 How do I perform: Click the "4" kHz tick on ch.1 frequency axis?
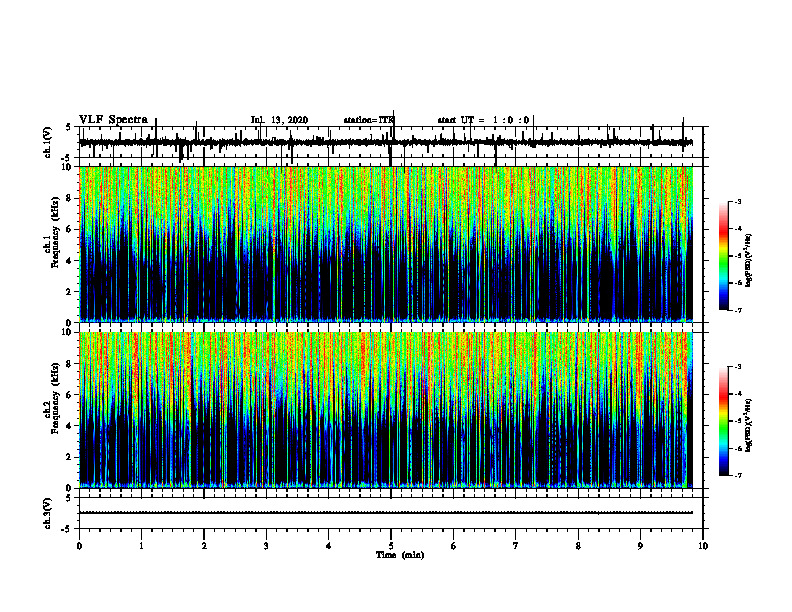click(x=70, y=261)
